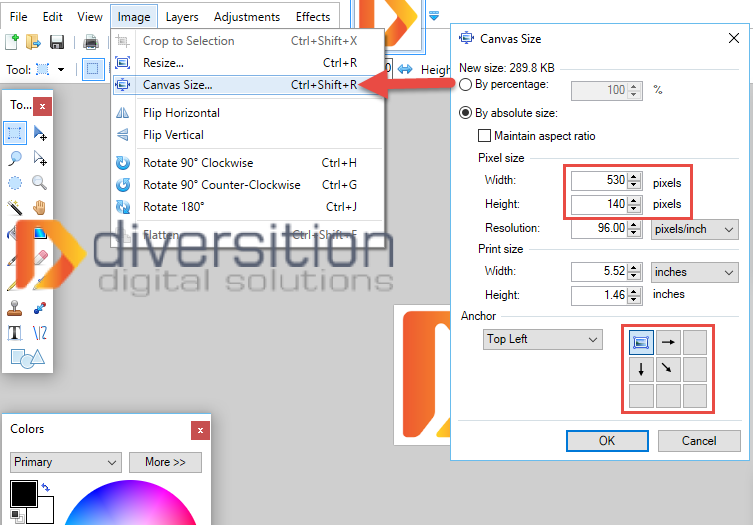This screenshot has width=753, height=525.
Task: Click the New file icon in toolbar
Action: click(x=12, y=42)
